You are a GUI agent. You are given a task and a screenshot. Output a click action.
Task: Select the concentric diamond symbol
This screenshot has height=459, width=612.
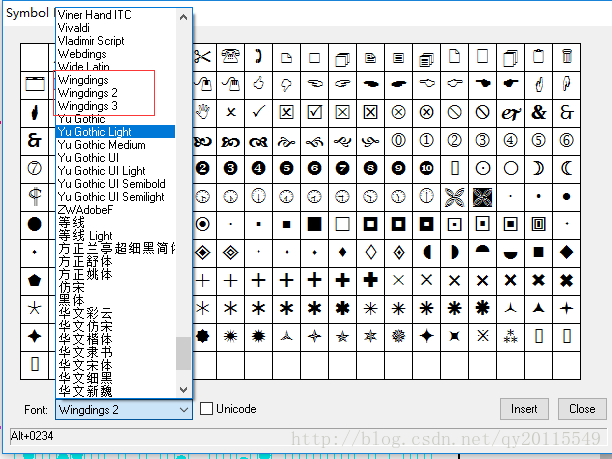[231, 252]
